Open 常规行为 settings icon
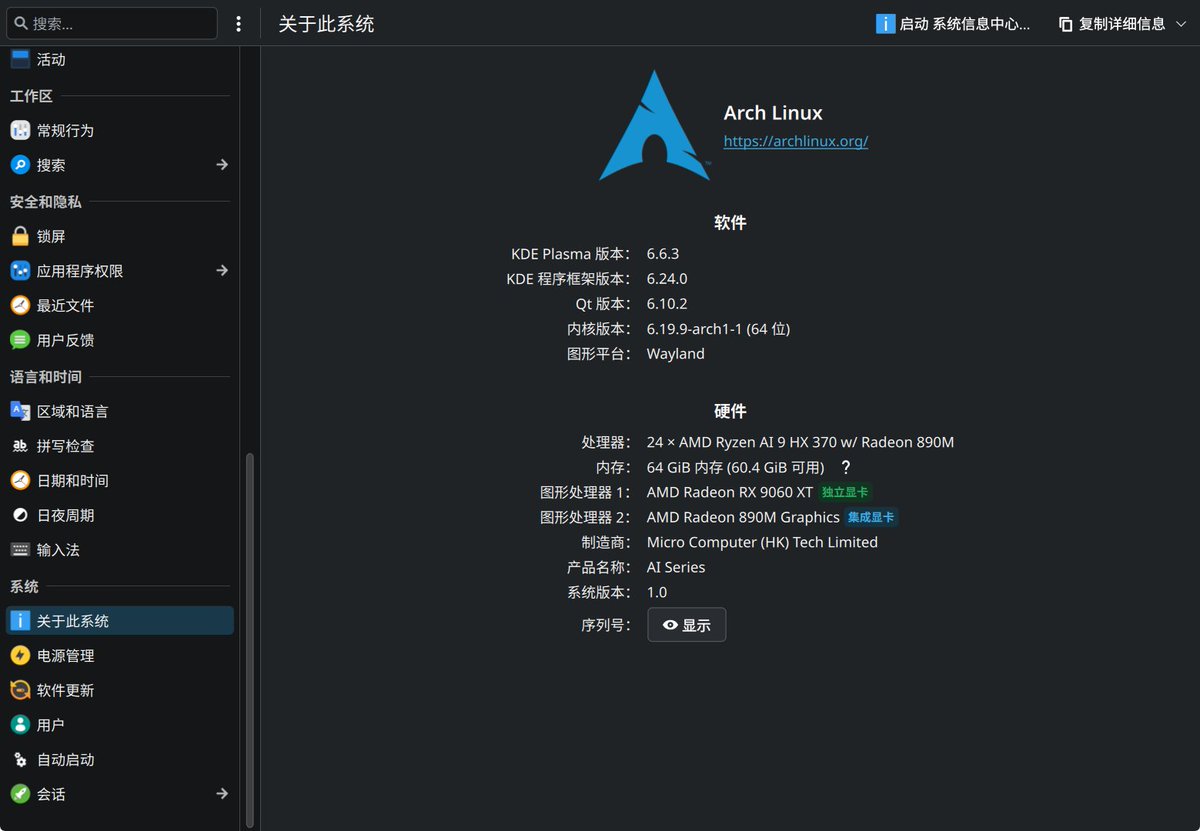1200x831 pixels. (x=20, y=130)
